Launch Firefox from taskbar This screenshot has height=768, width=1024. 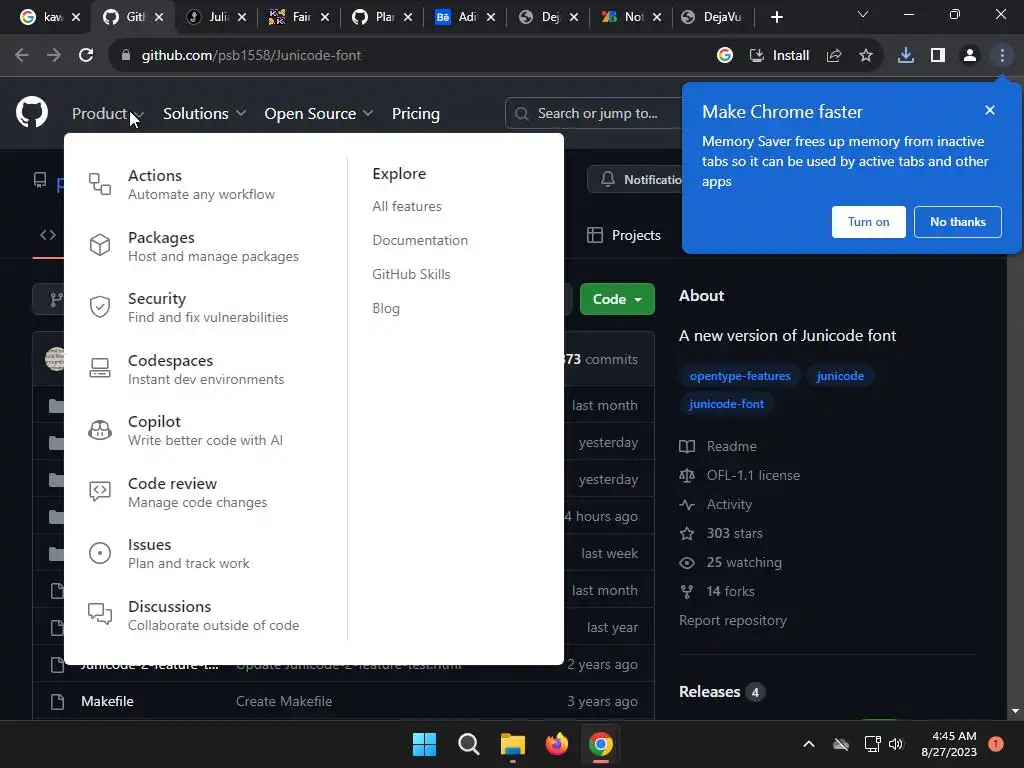pyautogui.click(x=556, y=744)
